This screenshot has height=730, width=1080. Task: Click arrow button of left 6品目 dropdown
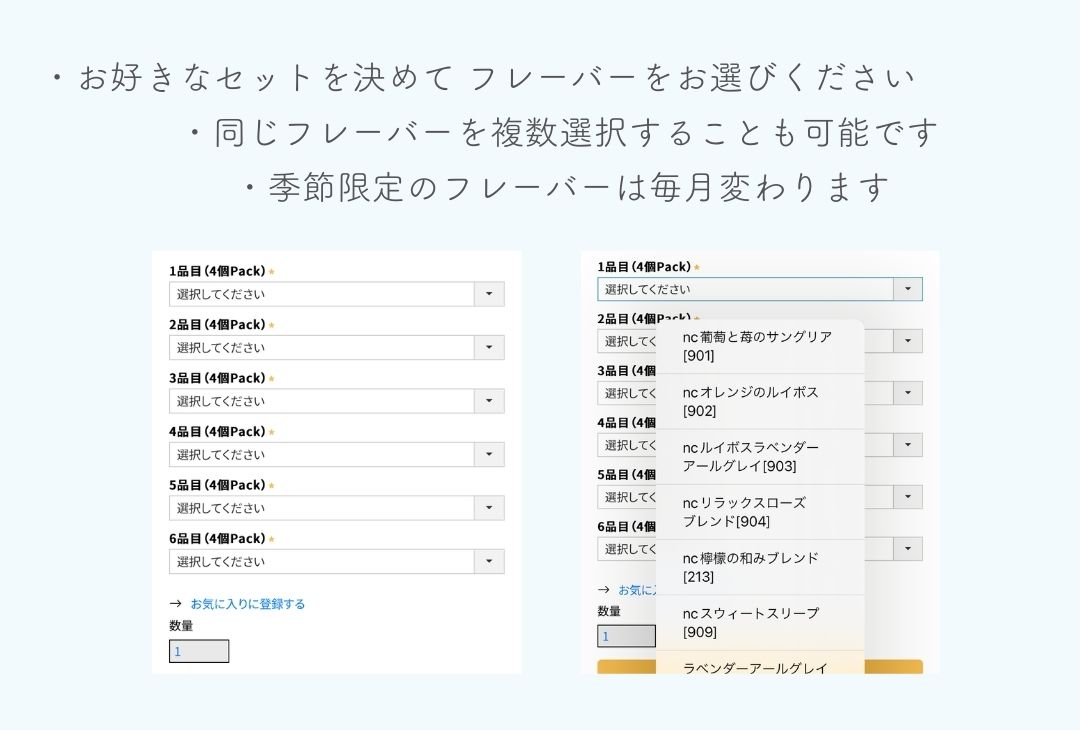[489, 562]
